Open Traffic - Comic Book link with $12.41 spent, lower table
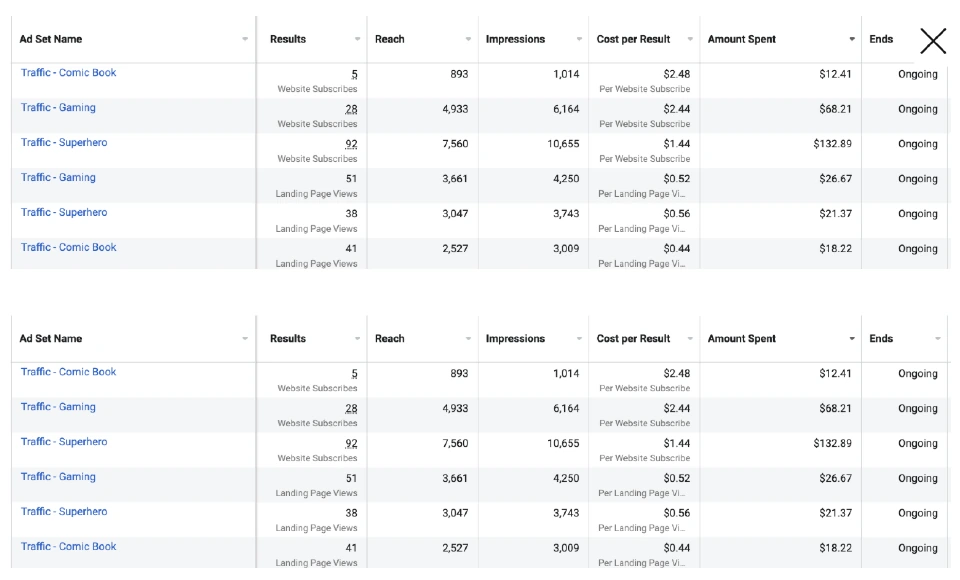 [x=69, y=372]
